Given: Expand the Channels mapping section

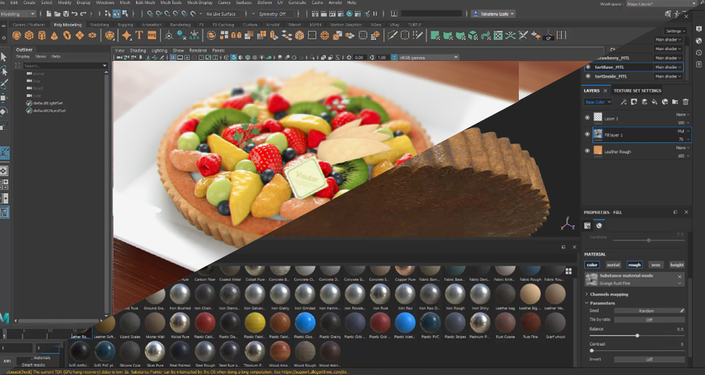Looking at the screenshot, I should (609, 294).
